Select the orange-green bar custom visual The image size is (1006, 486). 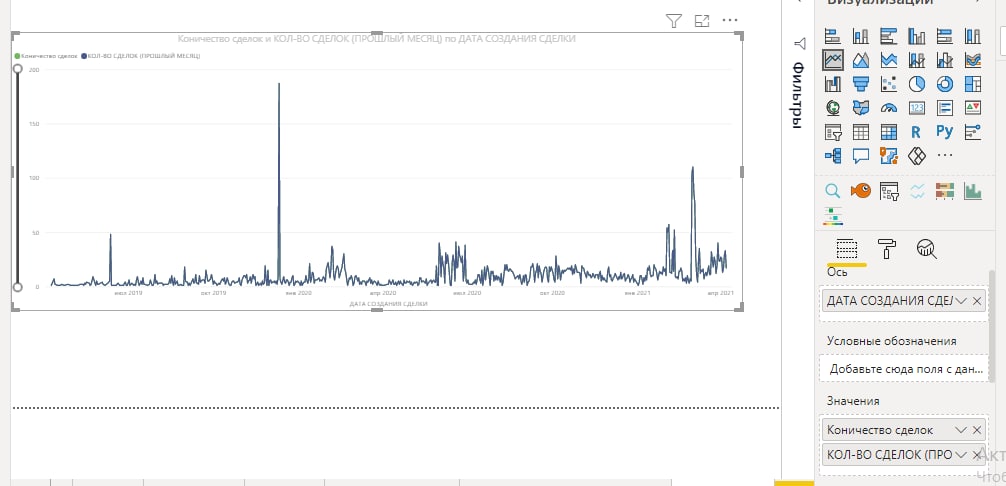pos(944,190)
